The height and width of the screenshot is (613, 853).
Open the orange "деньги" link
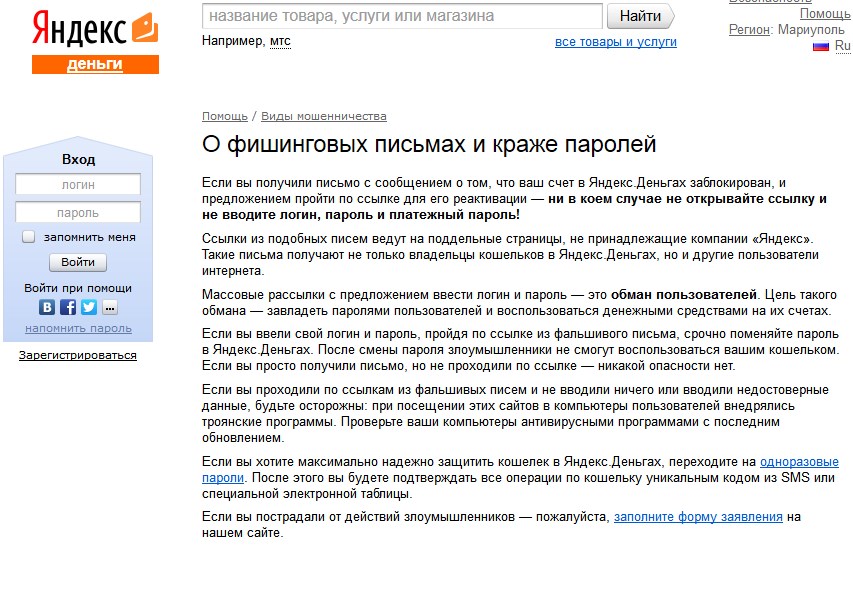pyautogui.click(x=95, y=64)
